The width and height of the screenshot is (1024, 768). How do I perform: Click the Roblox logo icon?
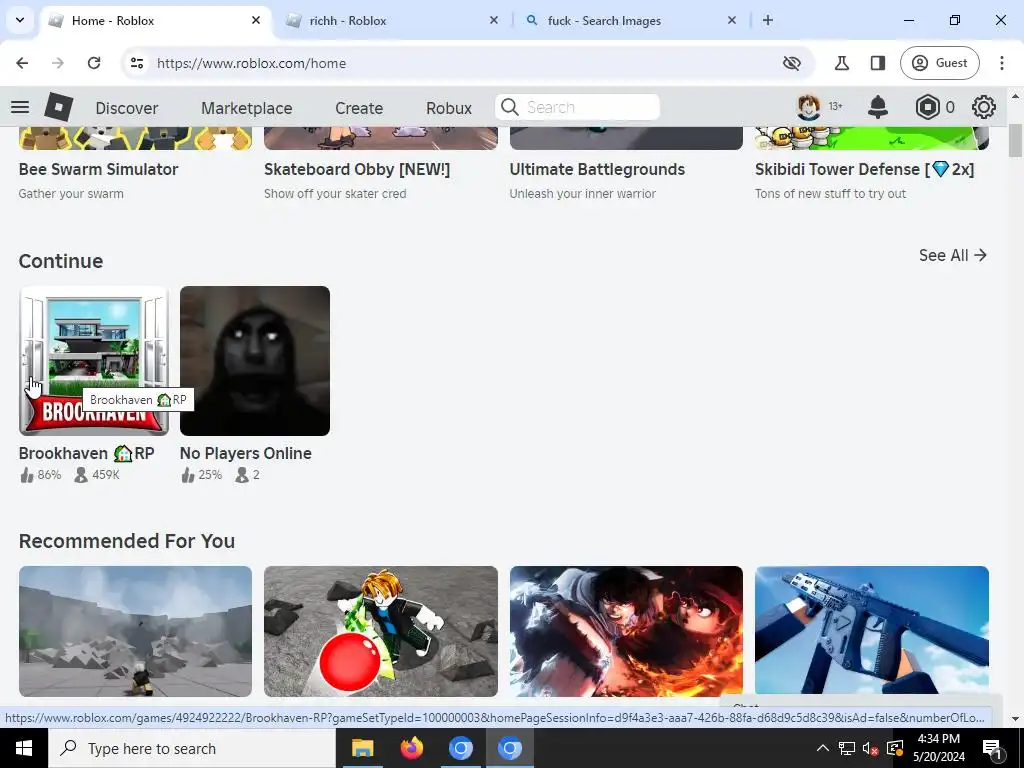tap(59, 107)
